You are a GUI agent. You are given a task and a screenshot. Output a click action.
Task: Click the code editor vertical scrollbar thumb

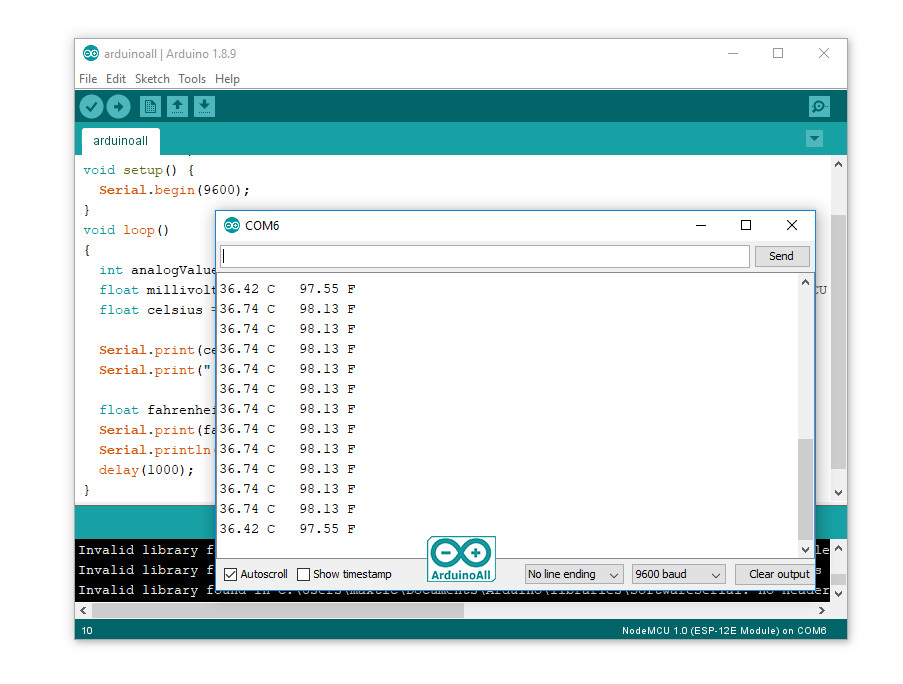(838, 342)
